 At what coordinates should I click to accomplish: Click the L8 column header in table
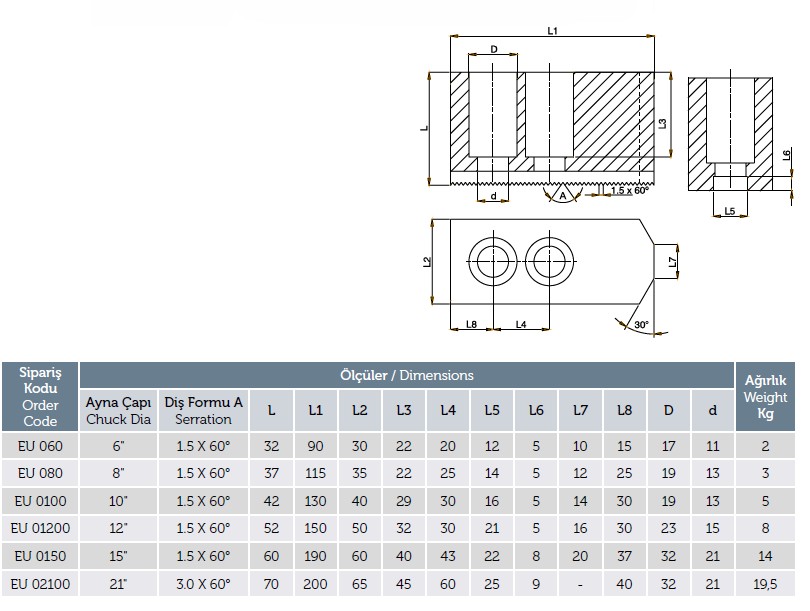pyautogui.click(x=625, y=410)
